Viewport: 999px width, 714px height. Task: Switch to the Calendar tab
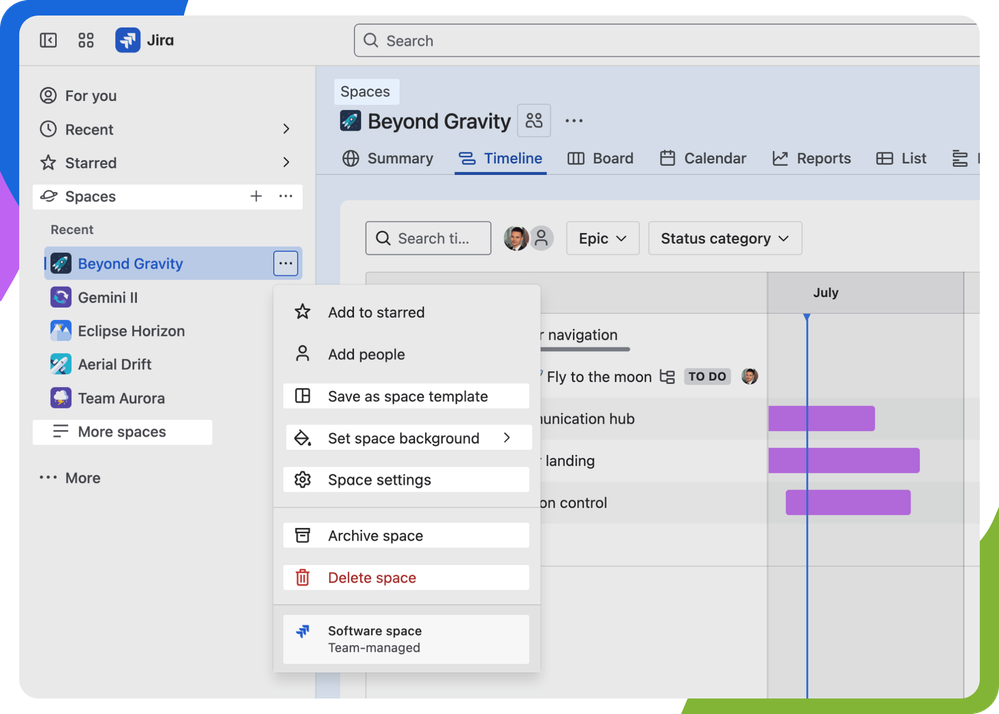point(703,159)
